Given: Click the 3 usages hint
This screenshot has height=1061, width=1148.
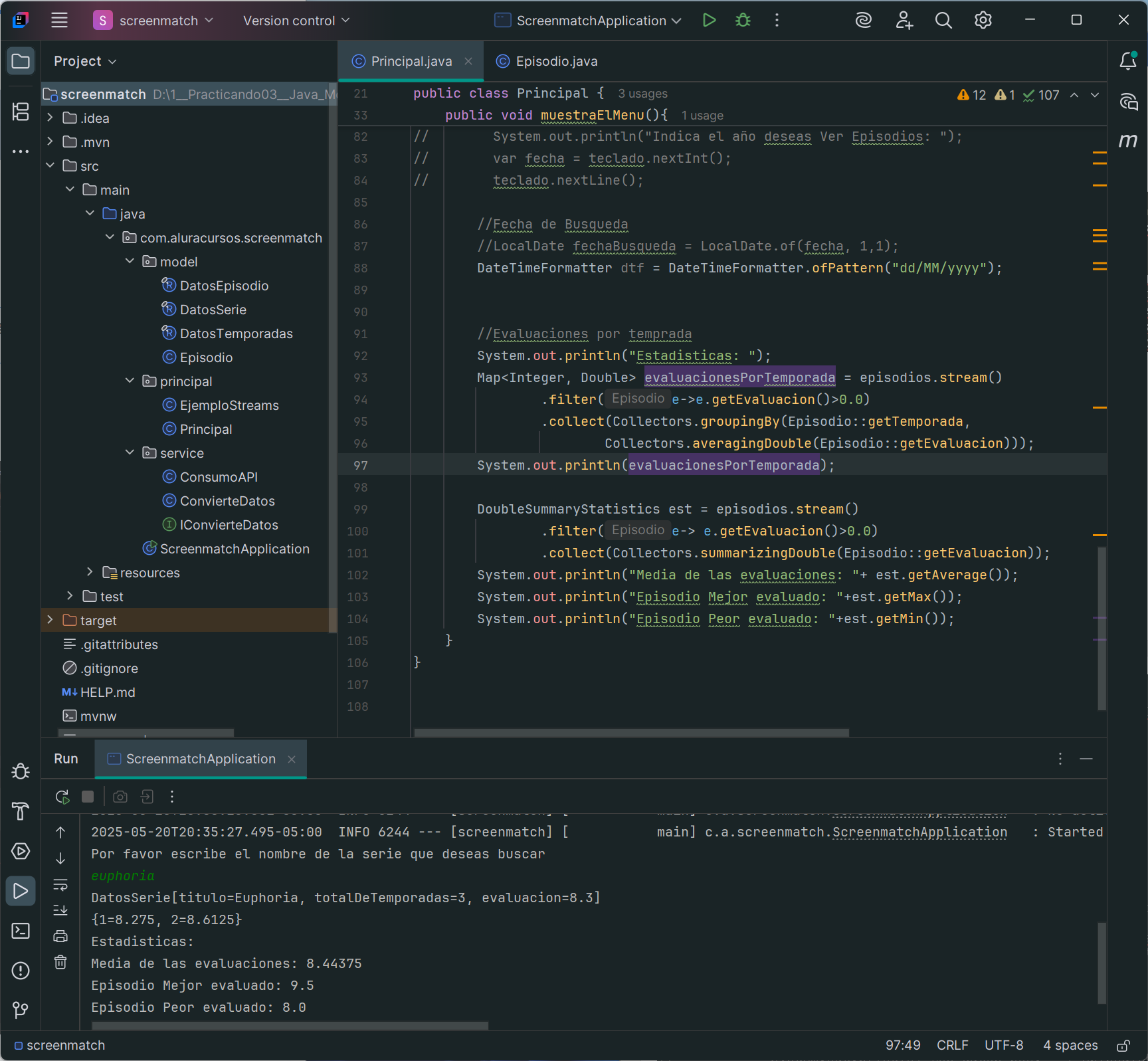Looking at the screenshot, I should [x=642, y=94].
